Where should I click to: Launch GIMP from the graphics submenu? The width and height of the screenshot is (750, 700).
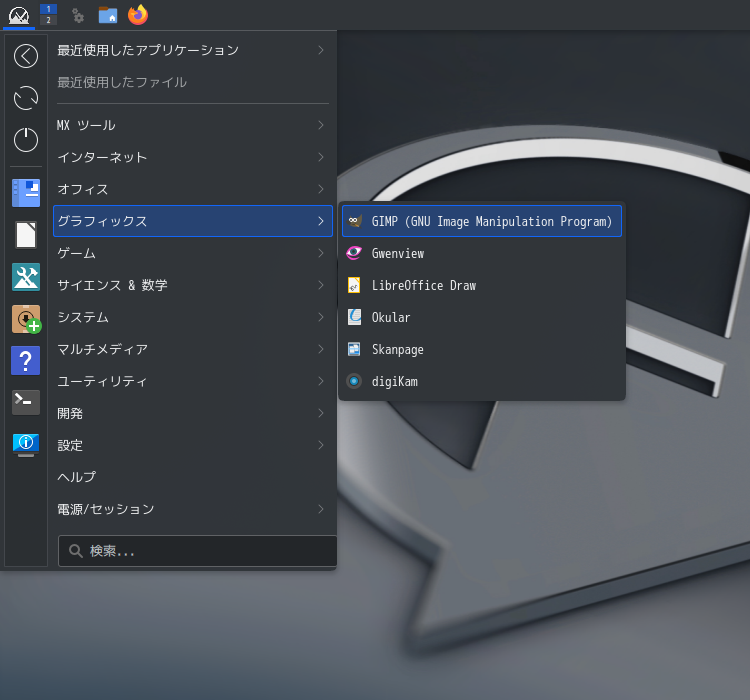482,221
